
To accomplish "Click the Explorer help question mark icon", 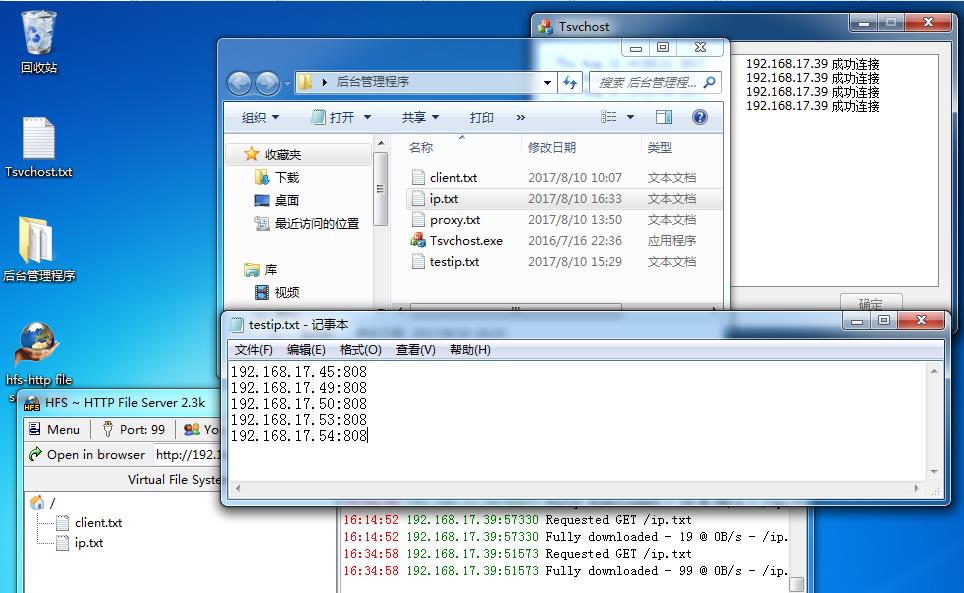I will (x=700, y=117).
